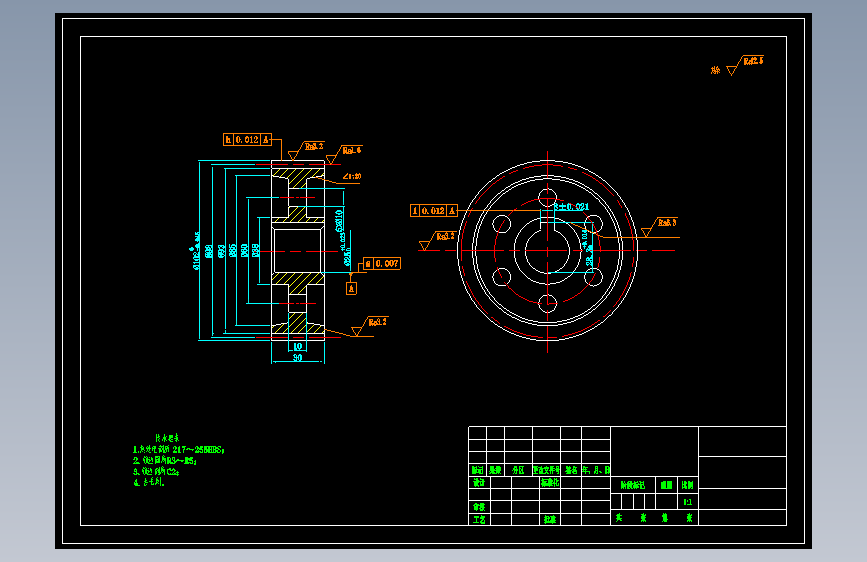Select the 0.012 tolerance frame beside circular view
867x562 pixels.
[434, 211]
